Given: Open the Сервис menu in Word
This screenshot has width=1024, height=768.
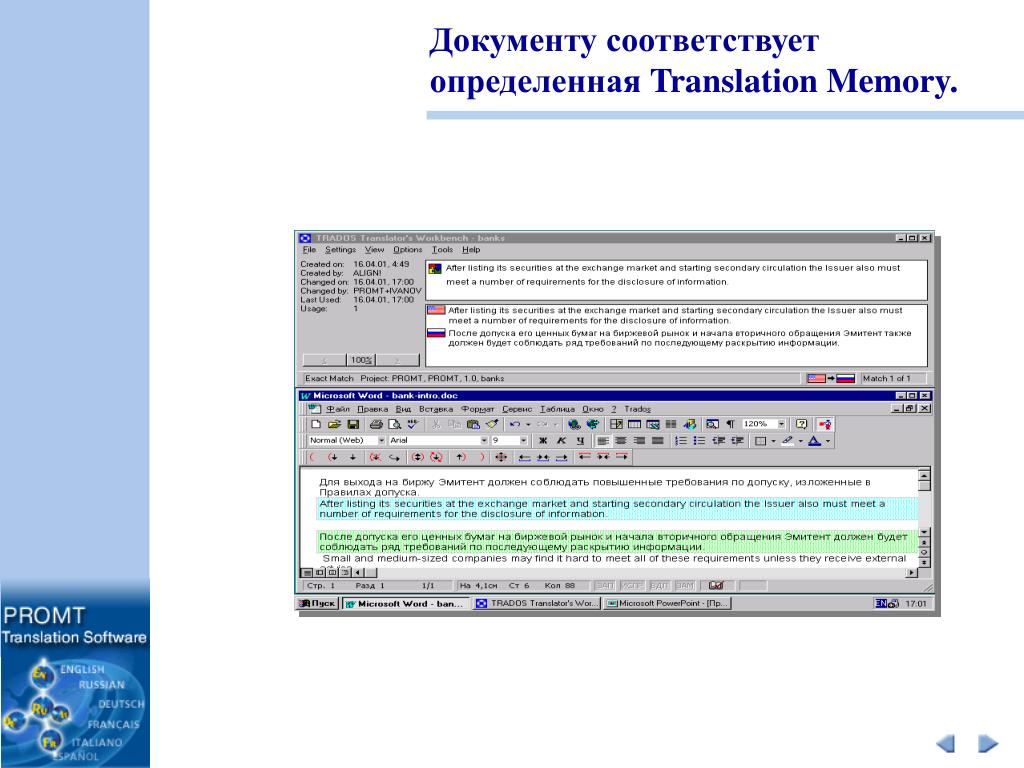Looking at the screenshot, I should 517,409.
